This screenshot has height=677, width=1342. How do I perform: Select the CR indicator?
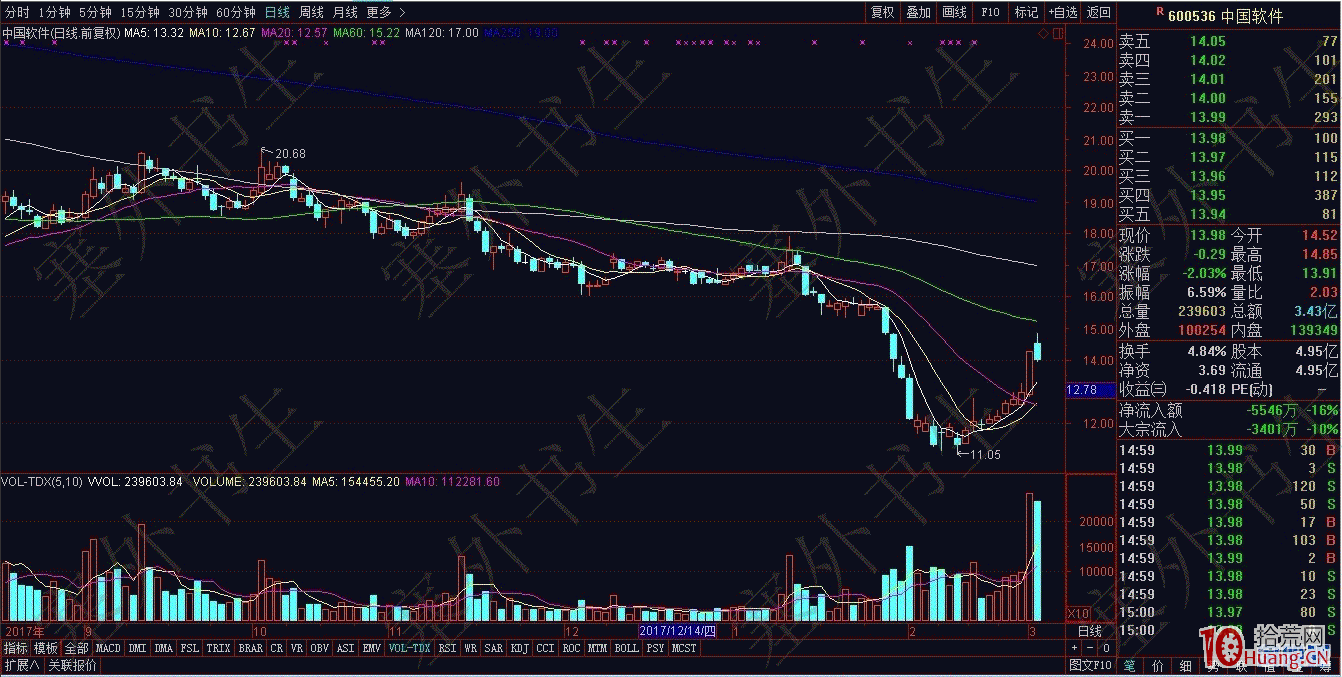(x=277, y=648)
